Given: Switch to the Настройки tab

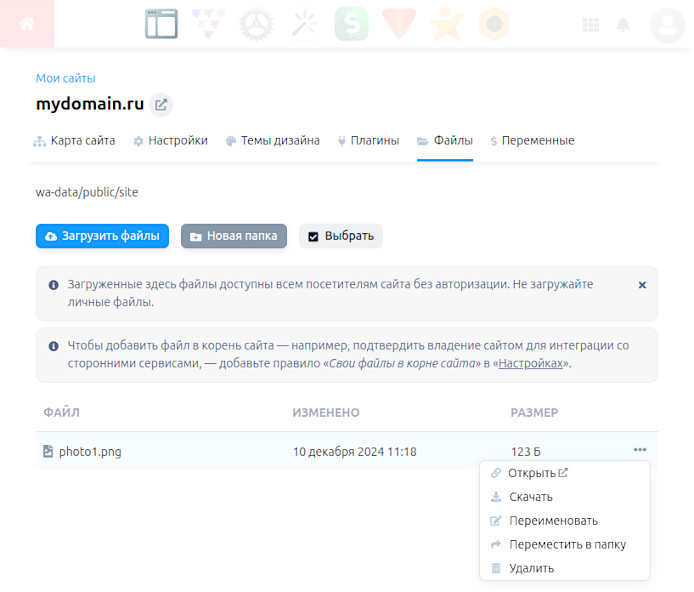Looking at the screenshot, I should coord(170,141).
